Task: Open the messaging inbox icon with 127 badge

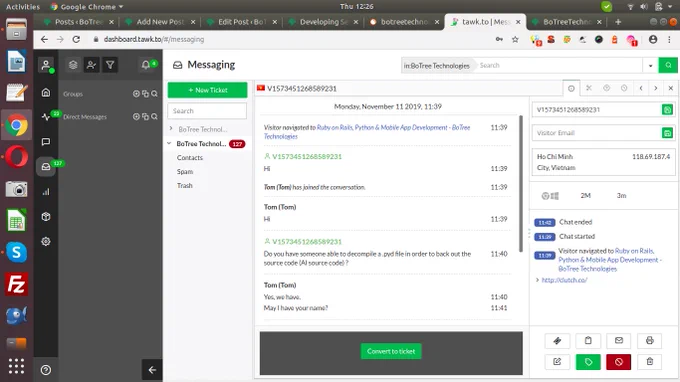Action: tap(46, 167)
